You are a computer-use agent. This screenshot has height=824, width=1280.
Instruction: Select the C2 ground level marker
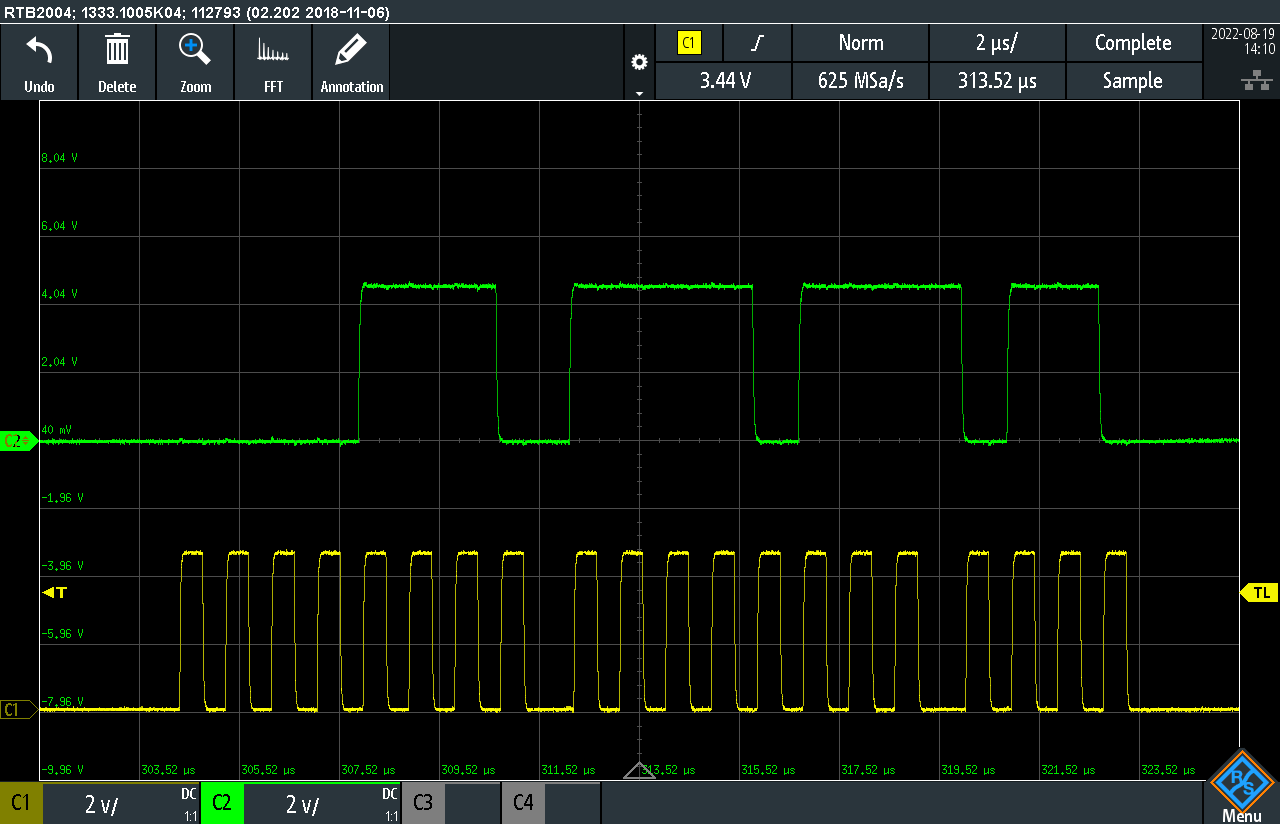pos(19,440)
